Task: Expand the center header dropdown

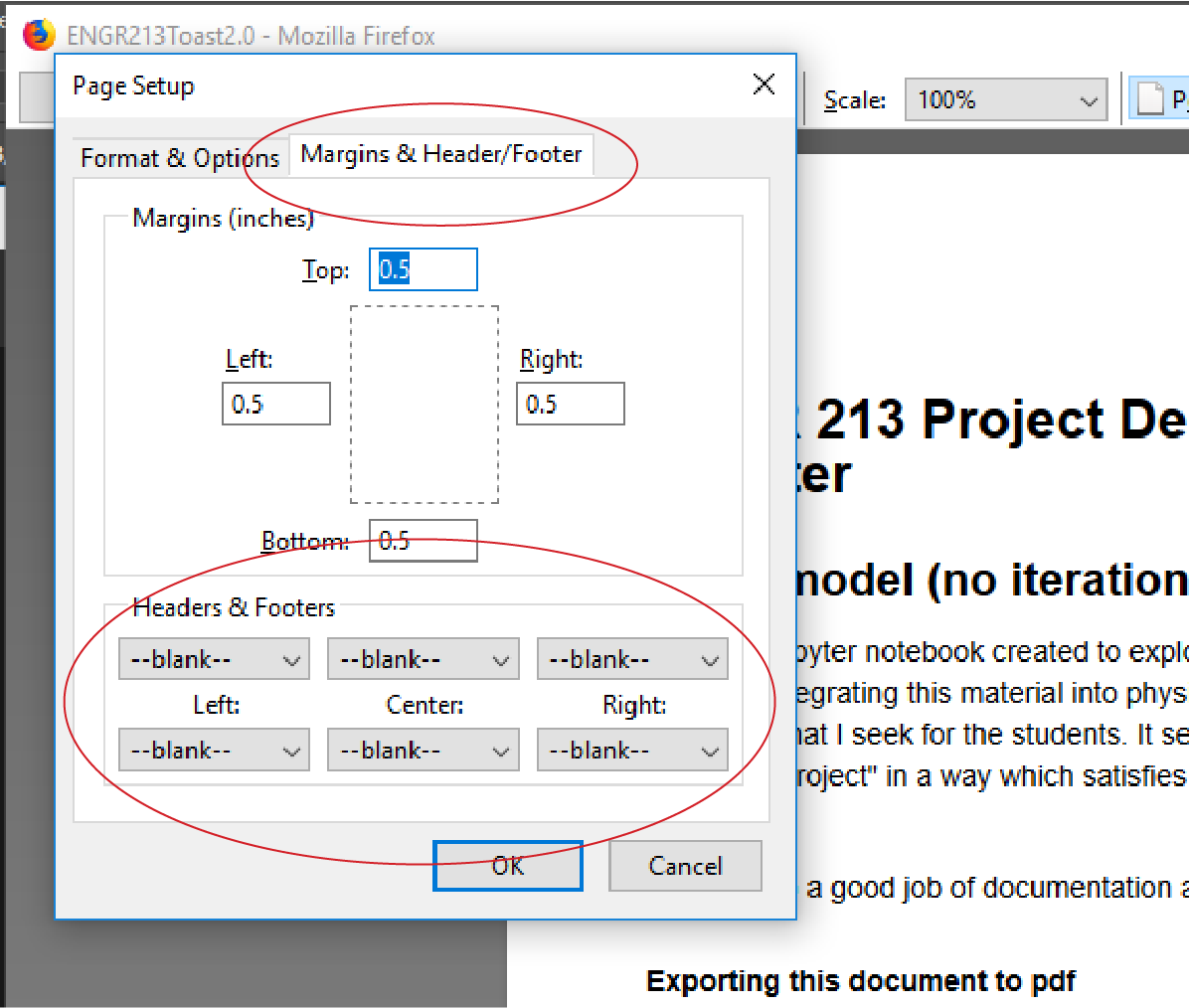Action: pos(424,659)
